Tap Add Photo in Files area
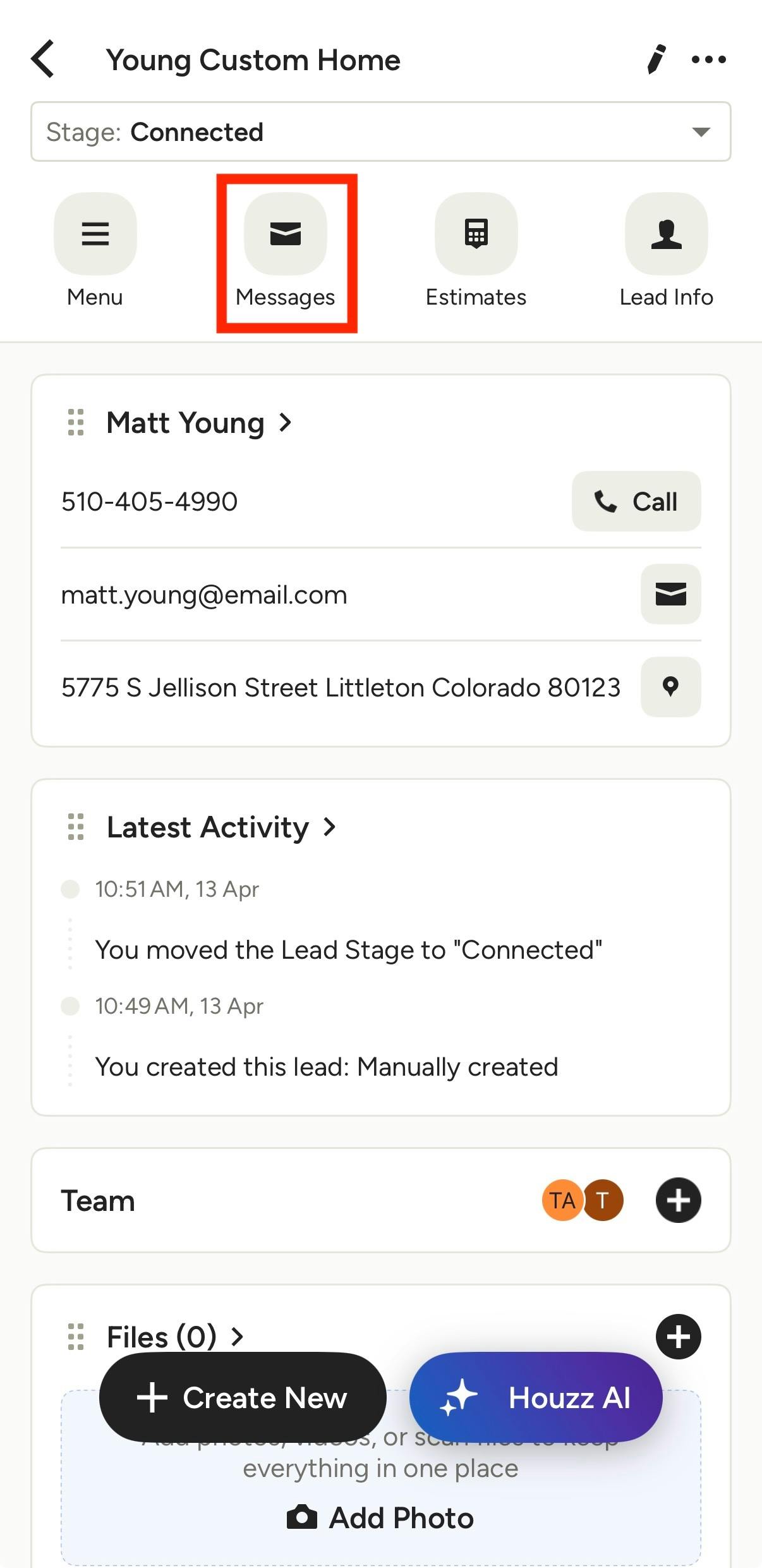Viewport: 762px width, 1568px height. (x=380, y=1518)
